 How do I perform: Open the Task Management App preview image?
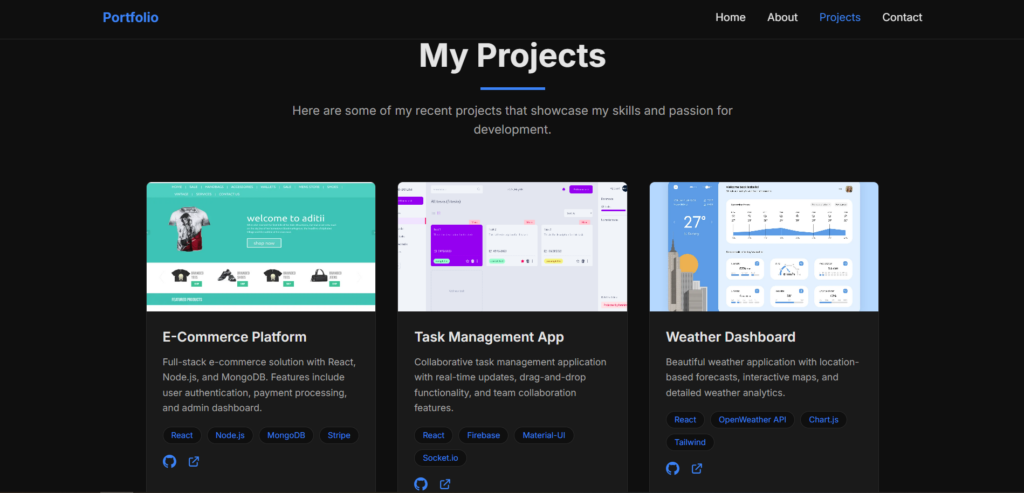[x=513, y=247]
